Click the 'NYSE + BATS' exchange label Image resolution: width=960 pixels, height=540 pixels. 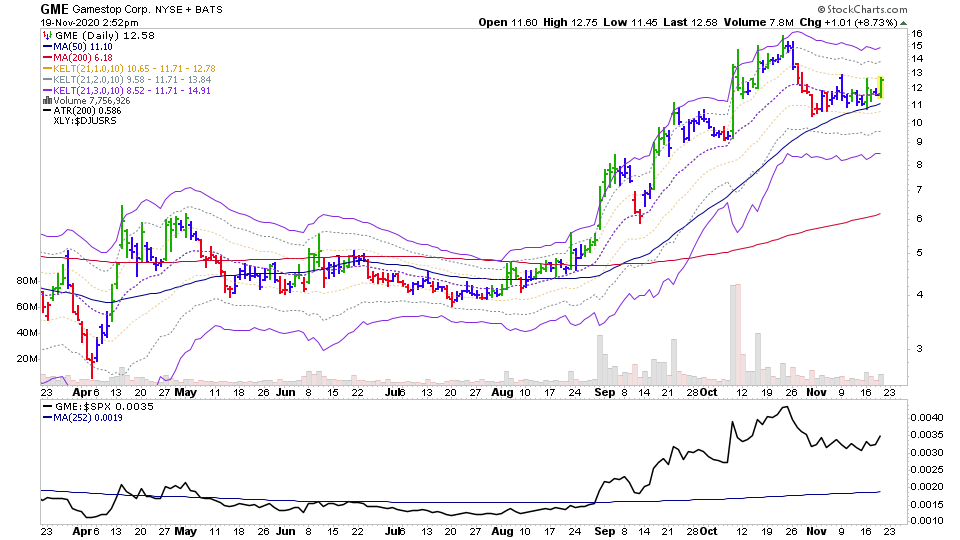point(189,10)
